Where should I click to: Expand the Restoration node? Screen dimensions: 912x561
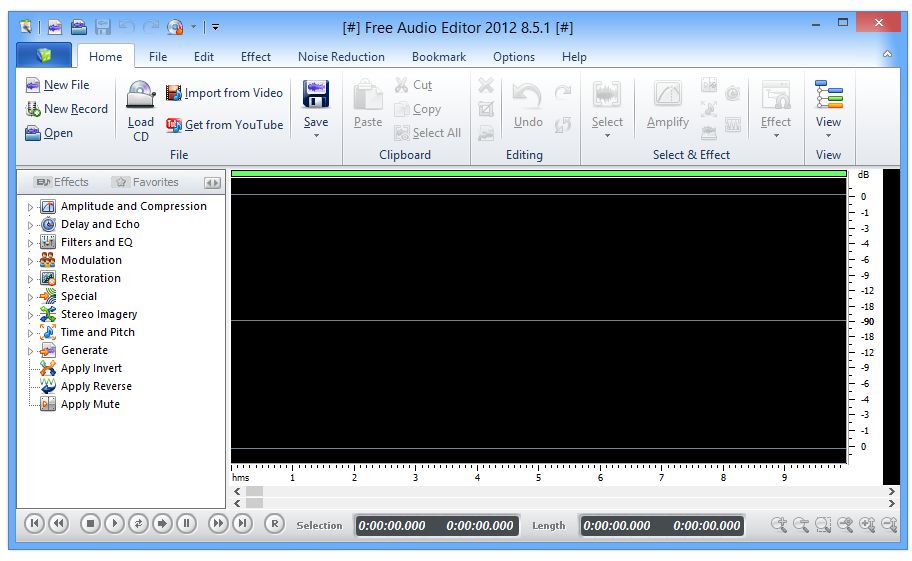coord(30,279)
